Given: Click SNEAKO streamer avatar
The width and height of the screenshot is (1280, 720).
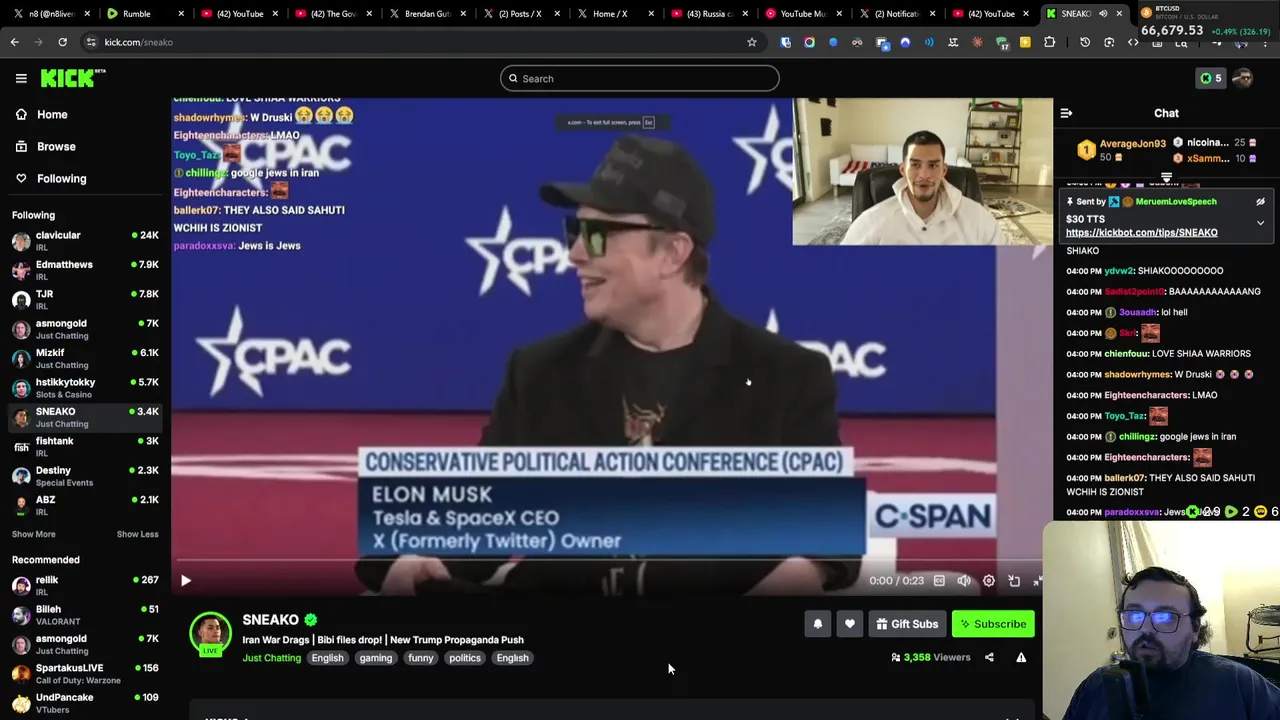Looking at the screenshot, I should [x=210, y=634].
